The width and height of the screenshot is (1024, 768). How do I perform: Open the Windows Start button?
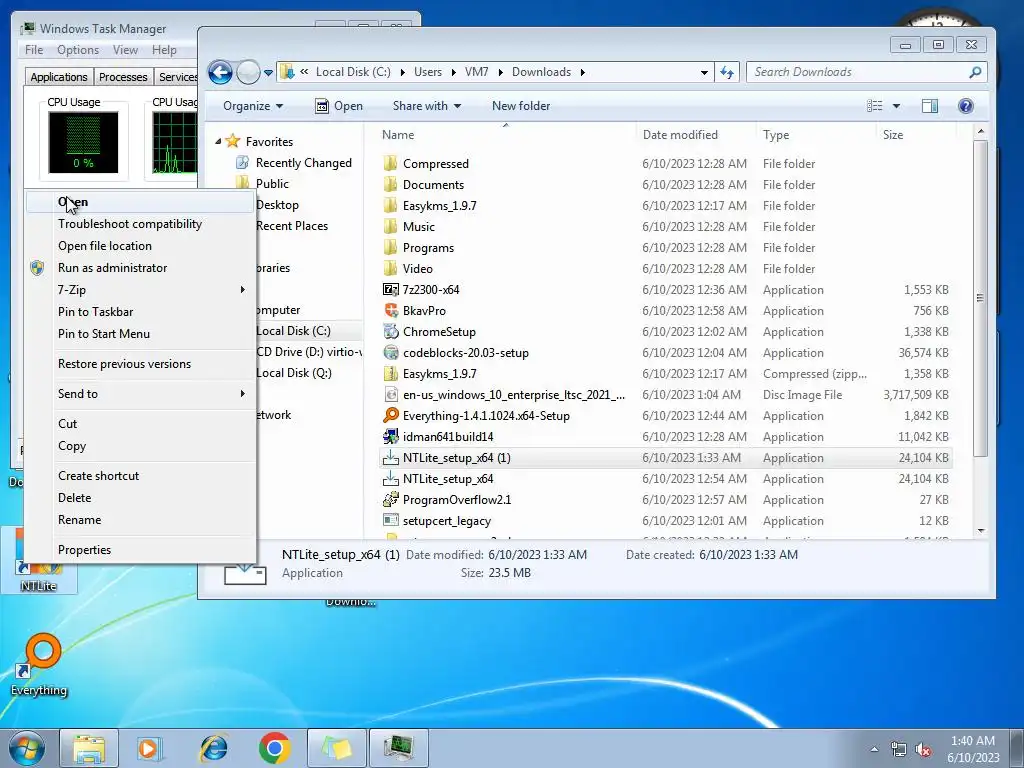[x=26, y=748]
